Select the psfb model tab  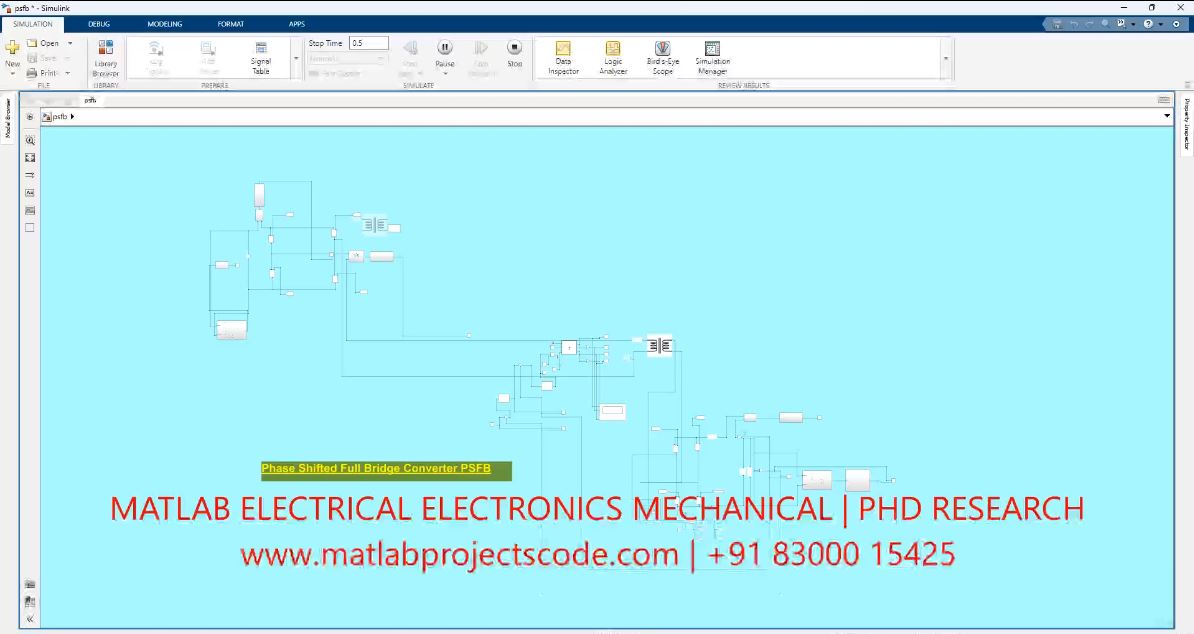pos(90,100)
